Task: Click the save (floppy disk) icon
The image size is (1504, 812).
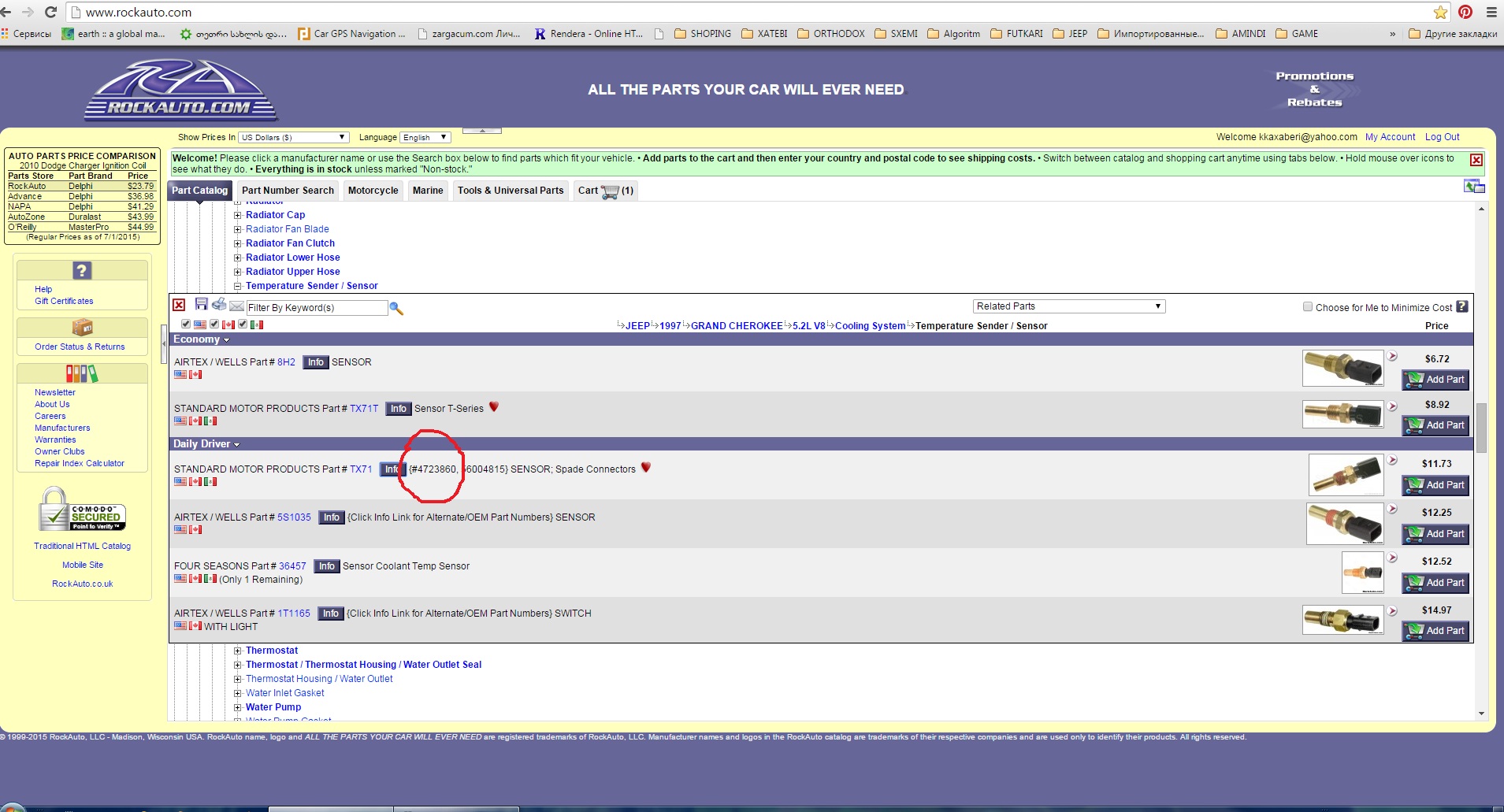Action: 201,304
